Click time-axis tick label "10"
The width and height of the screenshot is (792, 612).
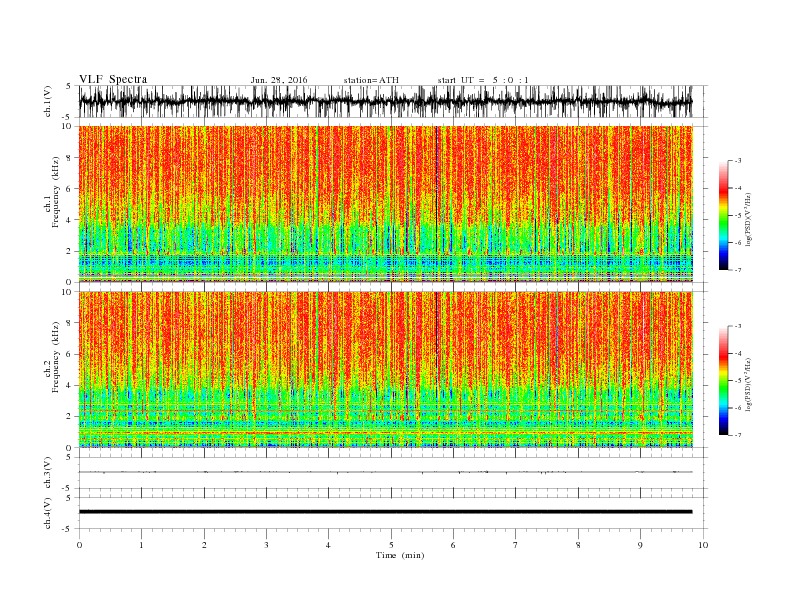[703, 545]
